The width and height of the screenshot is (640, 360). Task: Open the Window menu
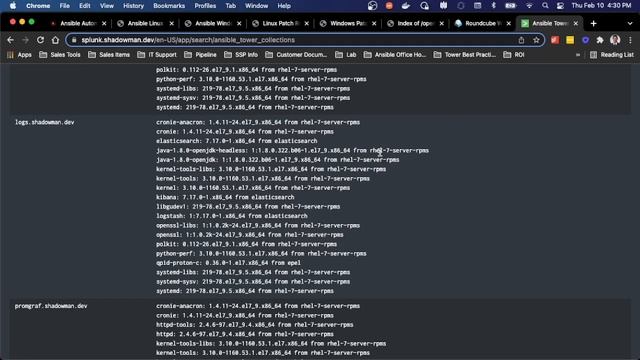click(256, 6)
